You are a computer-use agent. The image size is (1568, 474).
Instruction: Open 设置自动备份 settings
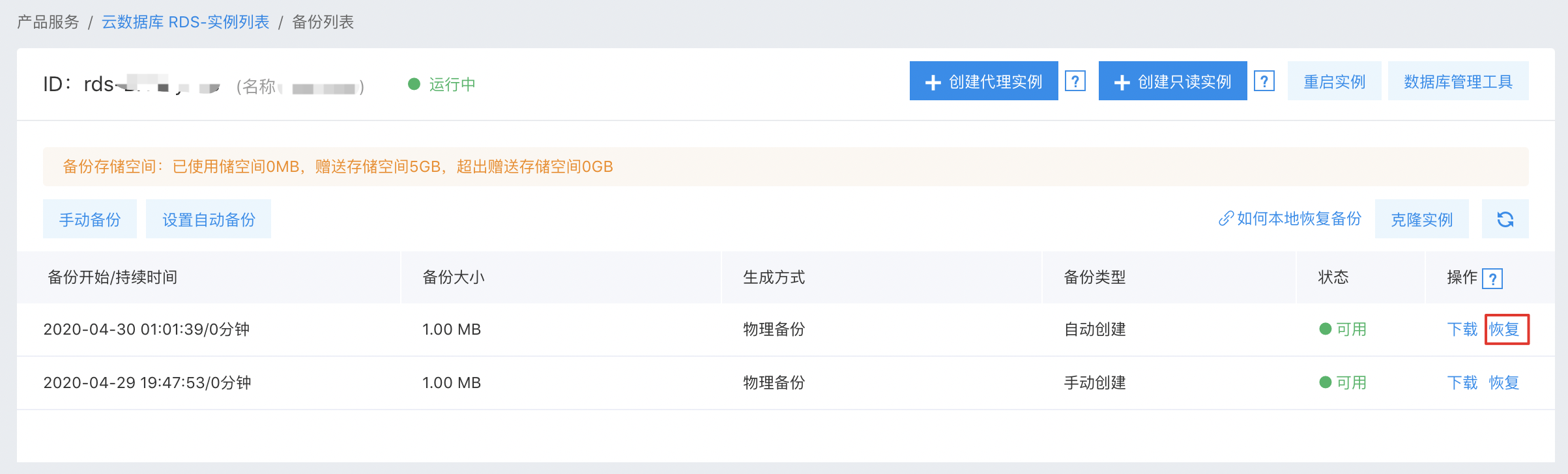point(209,219)
